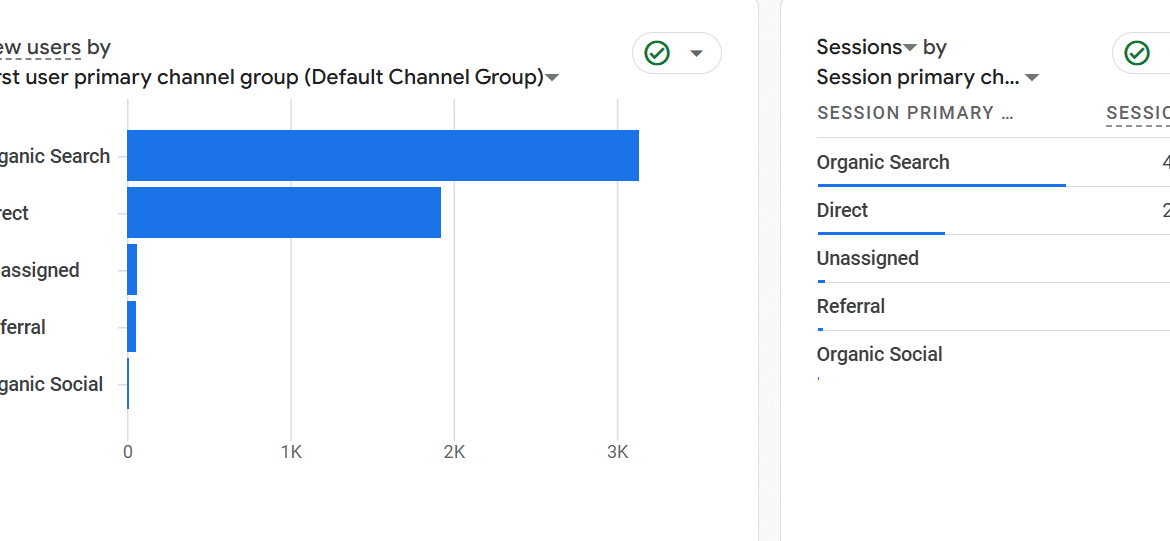Click green checkmark icon in Sessions card

(x=1137, y=53)
